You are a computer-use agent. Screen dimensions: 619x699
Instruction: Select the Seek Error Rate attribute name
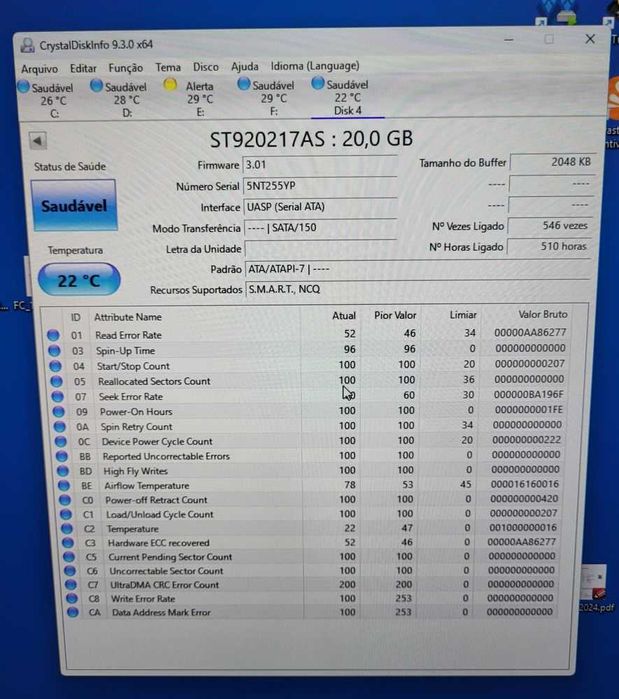131,396
